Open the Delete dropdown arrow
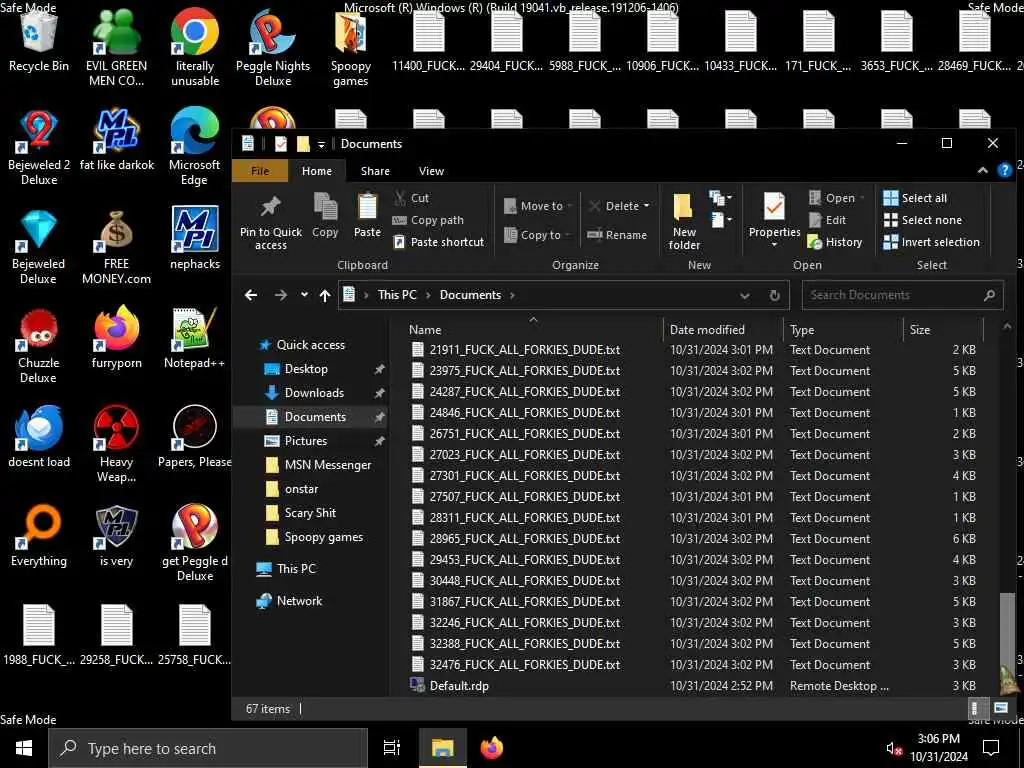The width and height of the screenshot is (1024, 768). pyautogui.click(x=647, y=206)
